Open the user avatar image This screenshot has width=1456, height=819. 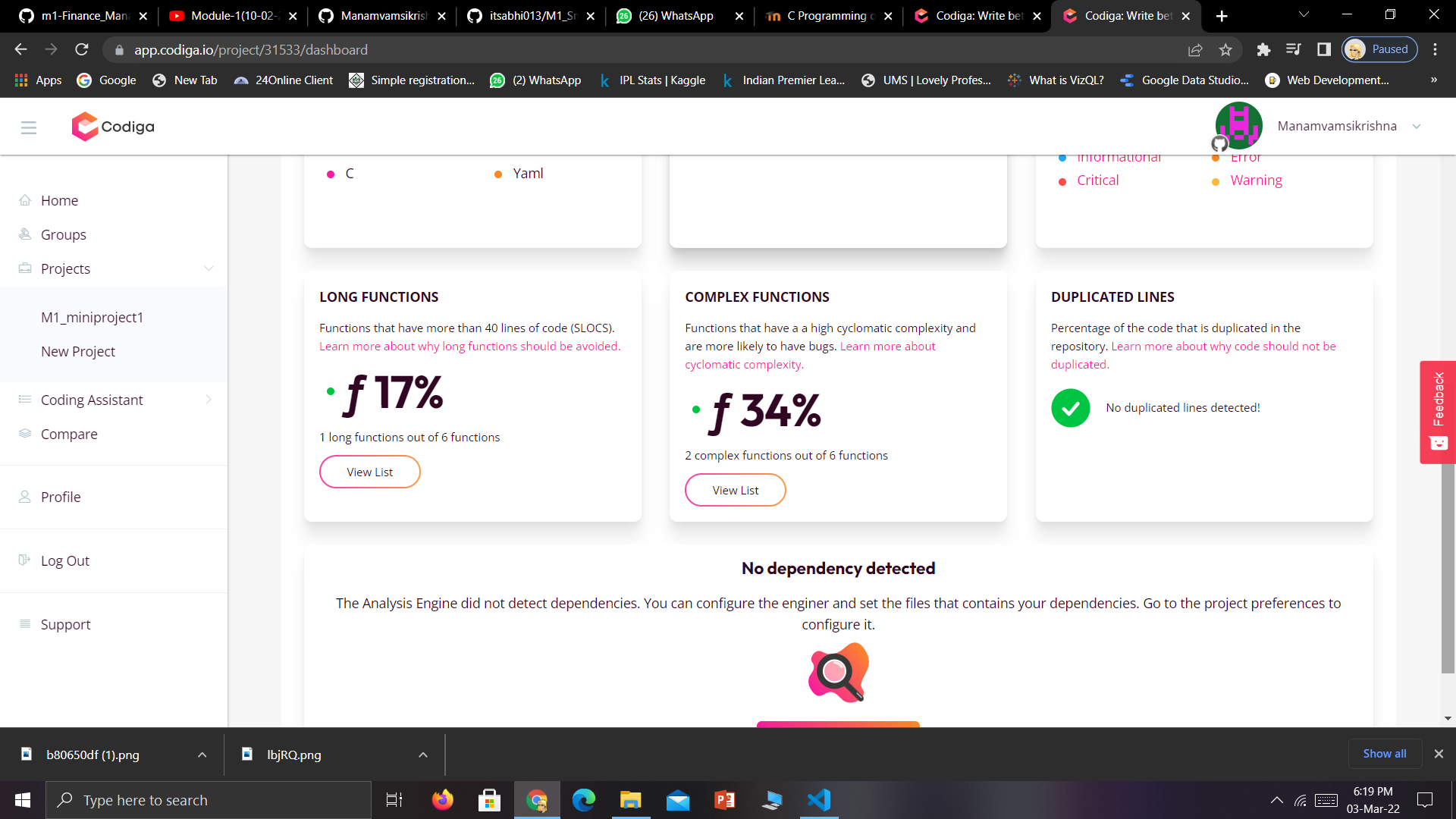1238,125
